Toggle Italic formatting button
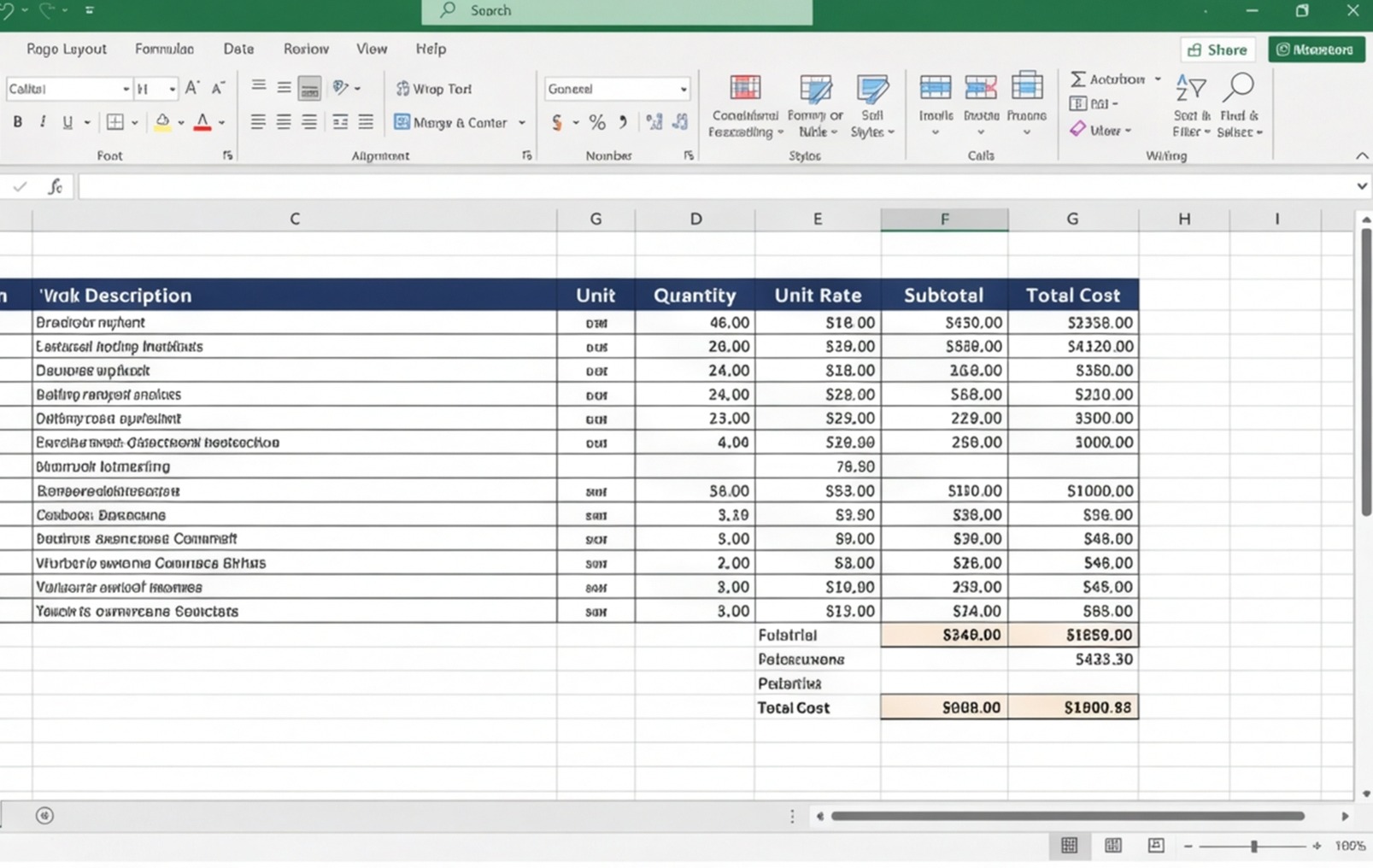 coord(42,122)
